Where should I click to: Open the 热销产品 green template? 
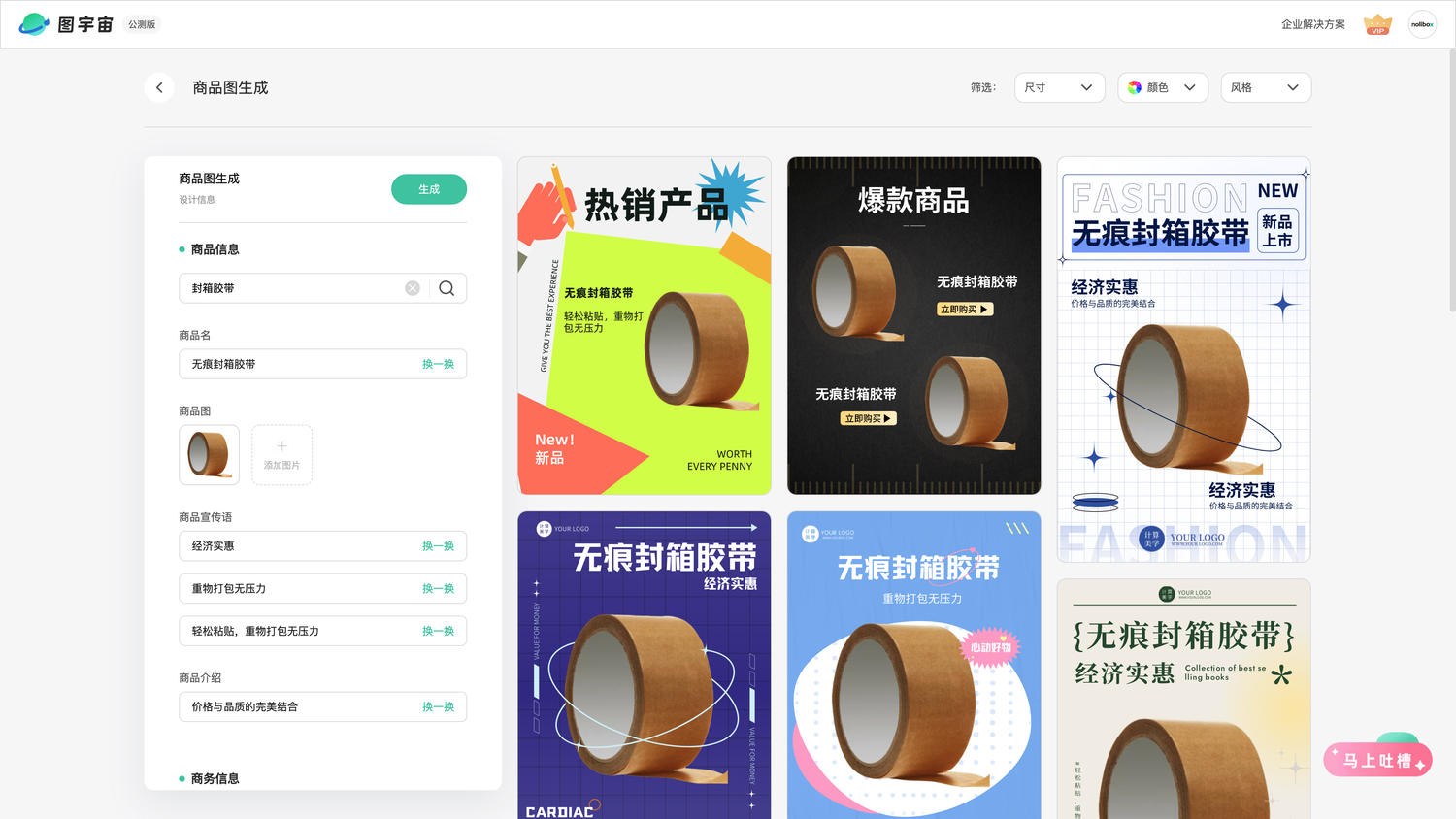tap(645, 326)
